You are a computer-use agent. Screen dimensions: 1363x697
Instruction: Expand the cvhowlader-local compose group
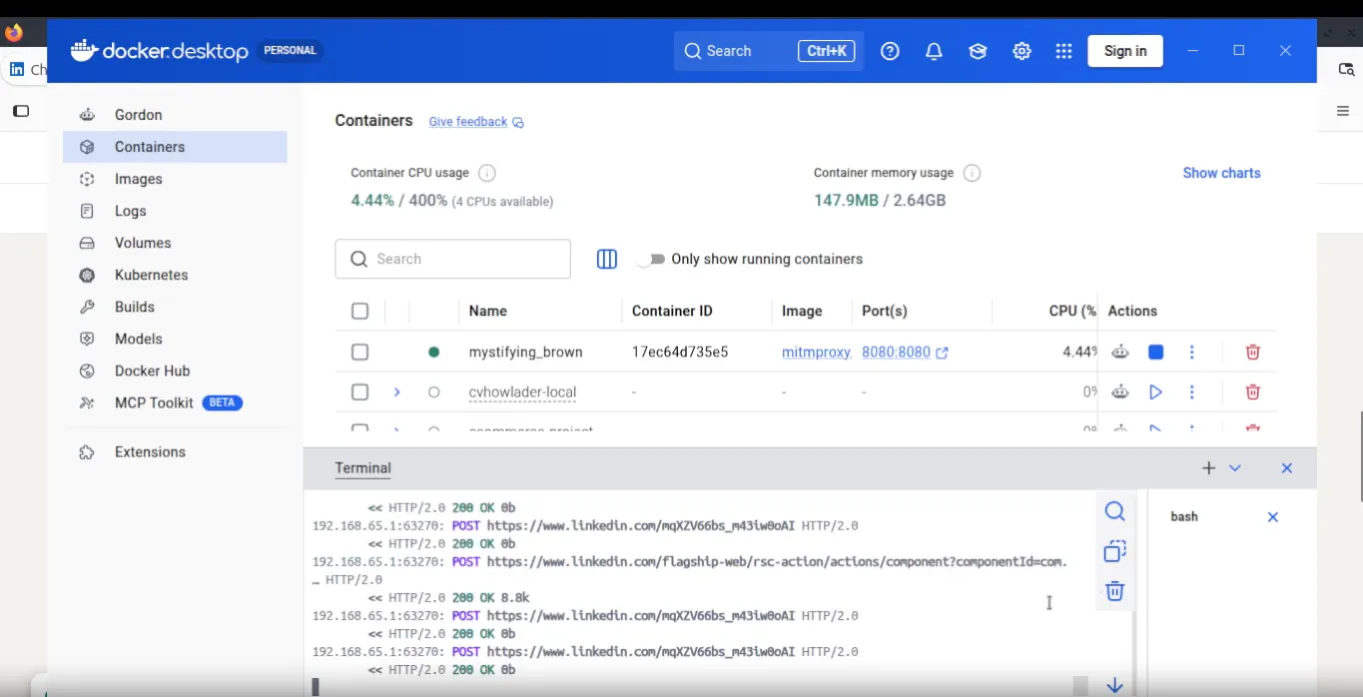coord(397,392)
